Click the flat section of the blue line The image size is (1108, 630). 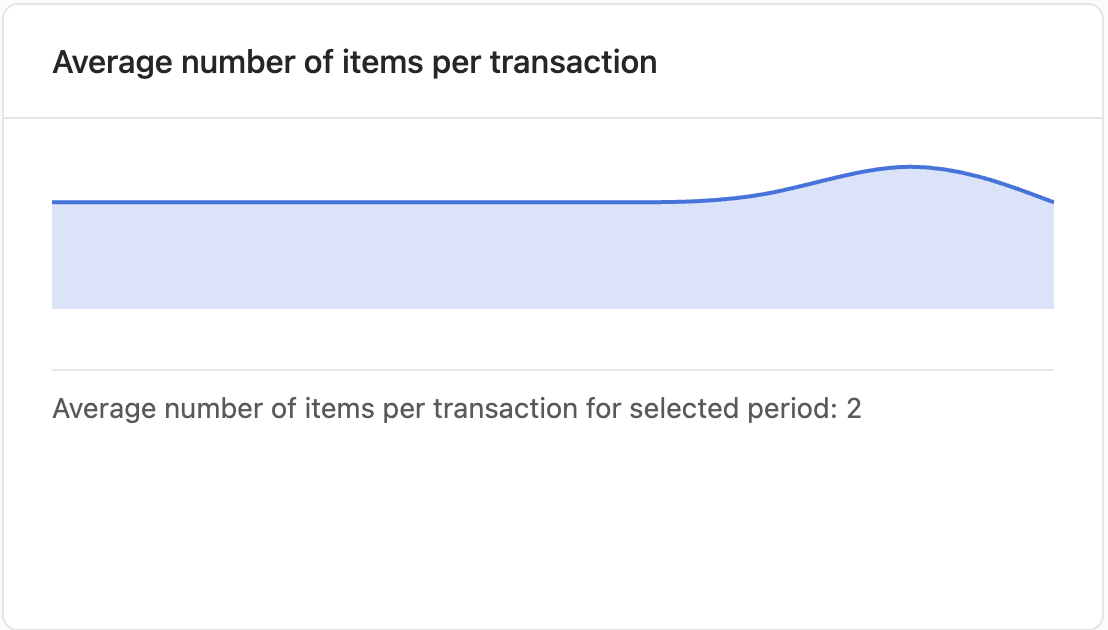353,202
